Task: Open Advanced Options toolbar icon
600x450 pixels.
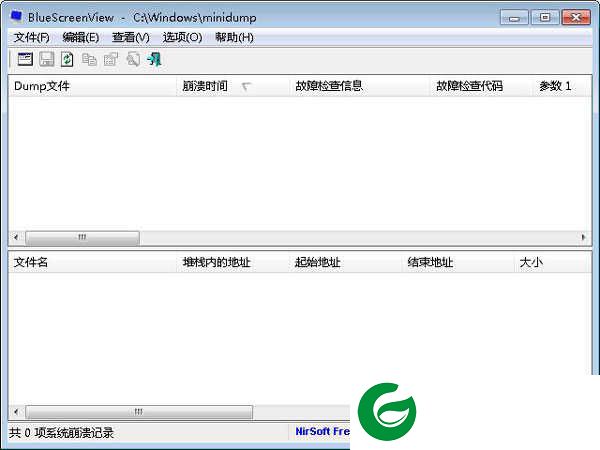Action: coord(25,59)
